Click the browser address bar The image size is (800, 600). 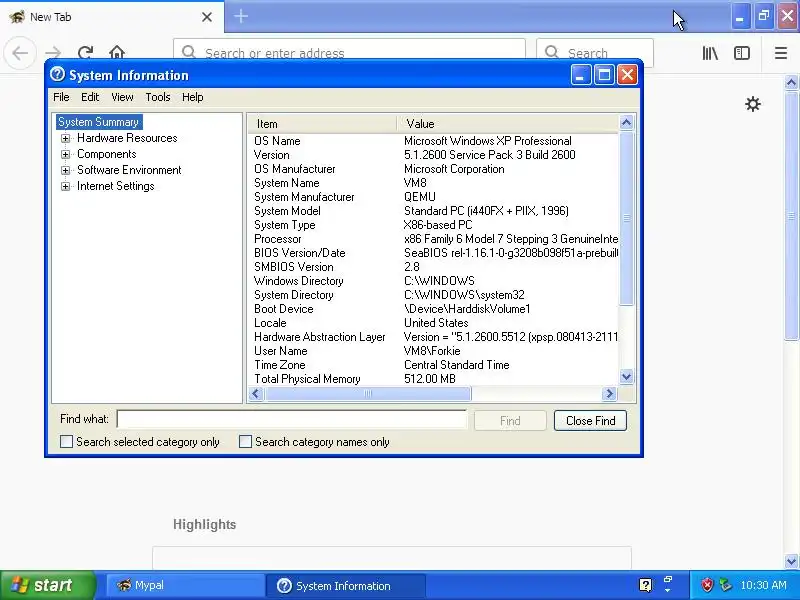click(349, 53)
